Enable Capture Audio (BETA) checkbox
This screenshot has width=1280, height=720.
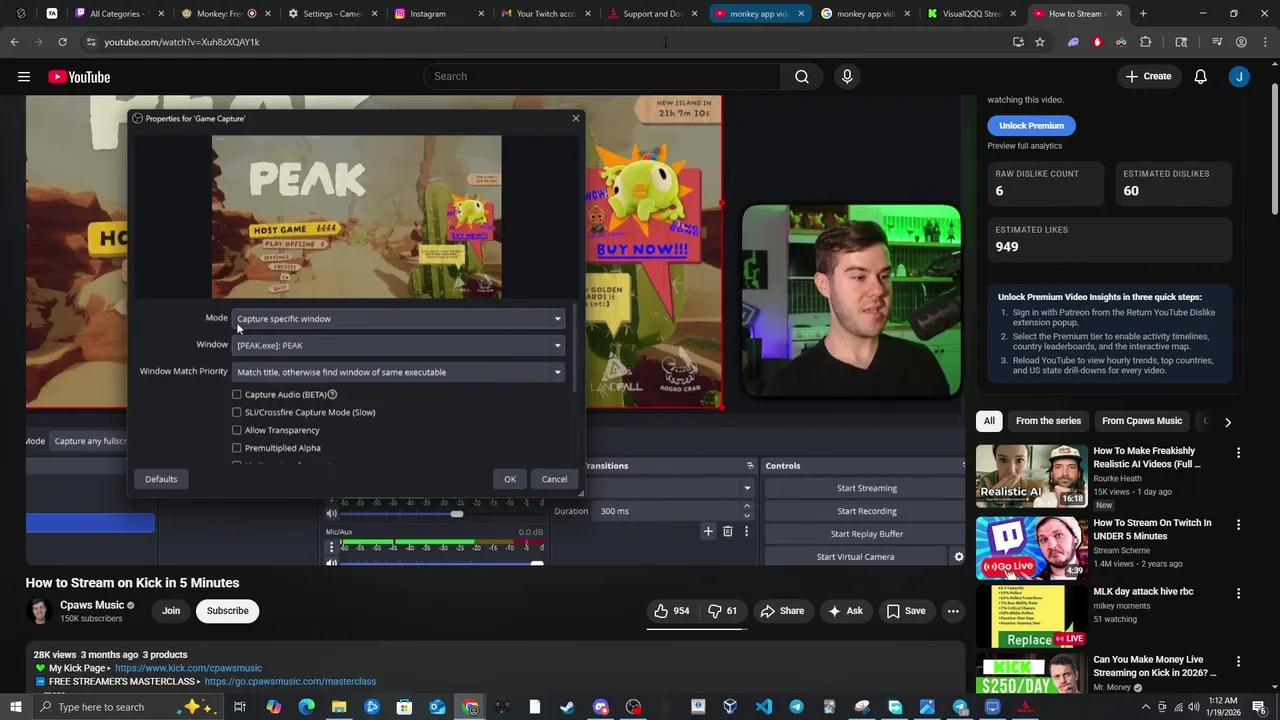click(x=237, y=394)
